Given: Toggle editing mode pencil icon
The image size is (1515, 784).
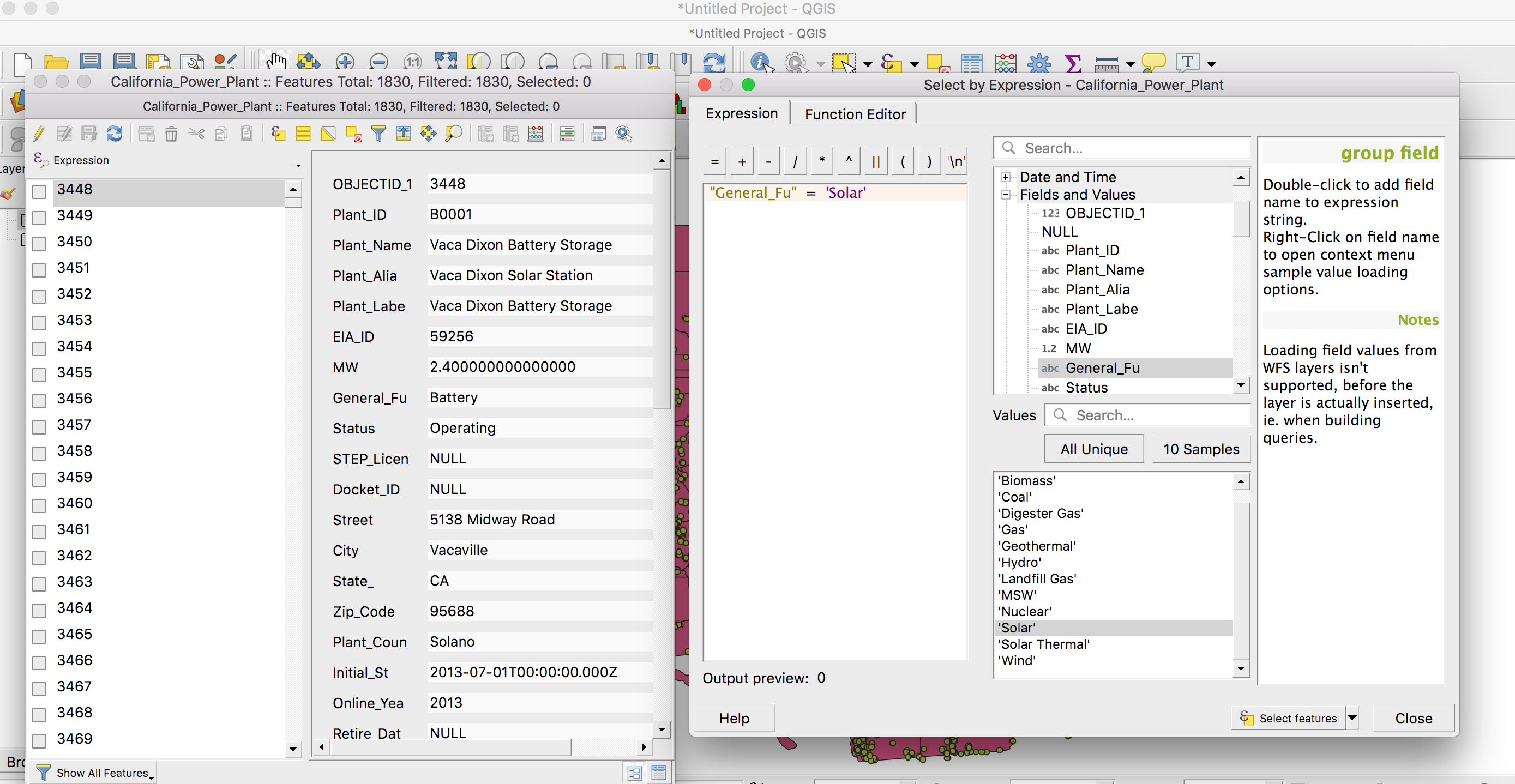Looking at the screenshot, I should (x=39, y=134).
